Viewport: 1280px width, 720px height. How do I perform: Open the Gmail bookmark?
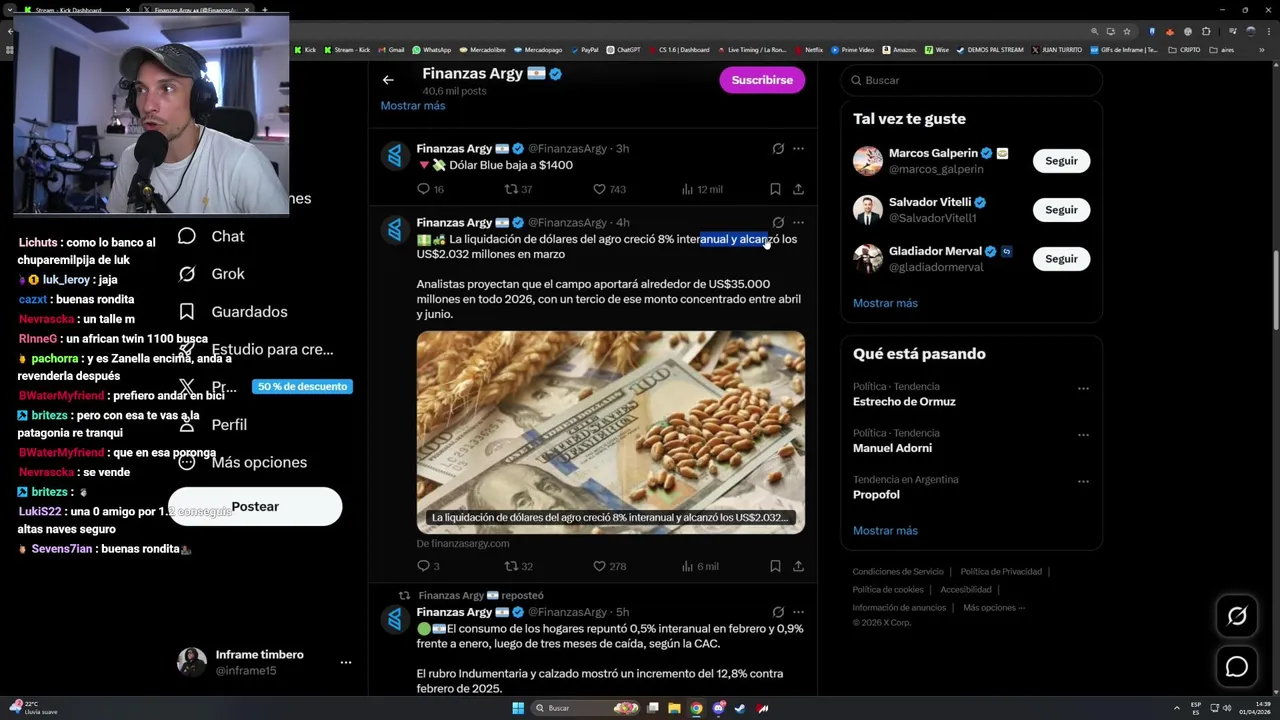coord(391,50)
